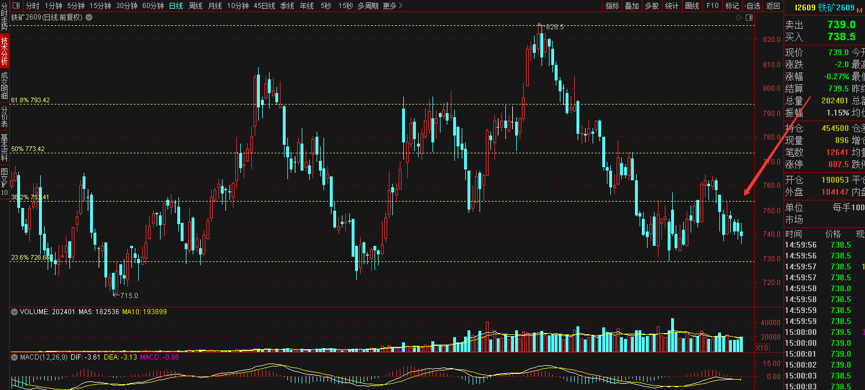Open the 多周期 multi-period view

point(368,6)
